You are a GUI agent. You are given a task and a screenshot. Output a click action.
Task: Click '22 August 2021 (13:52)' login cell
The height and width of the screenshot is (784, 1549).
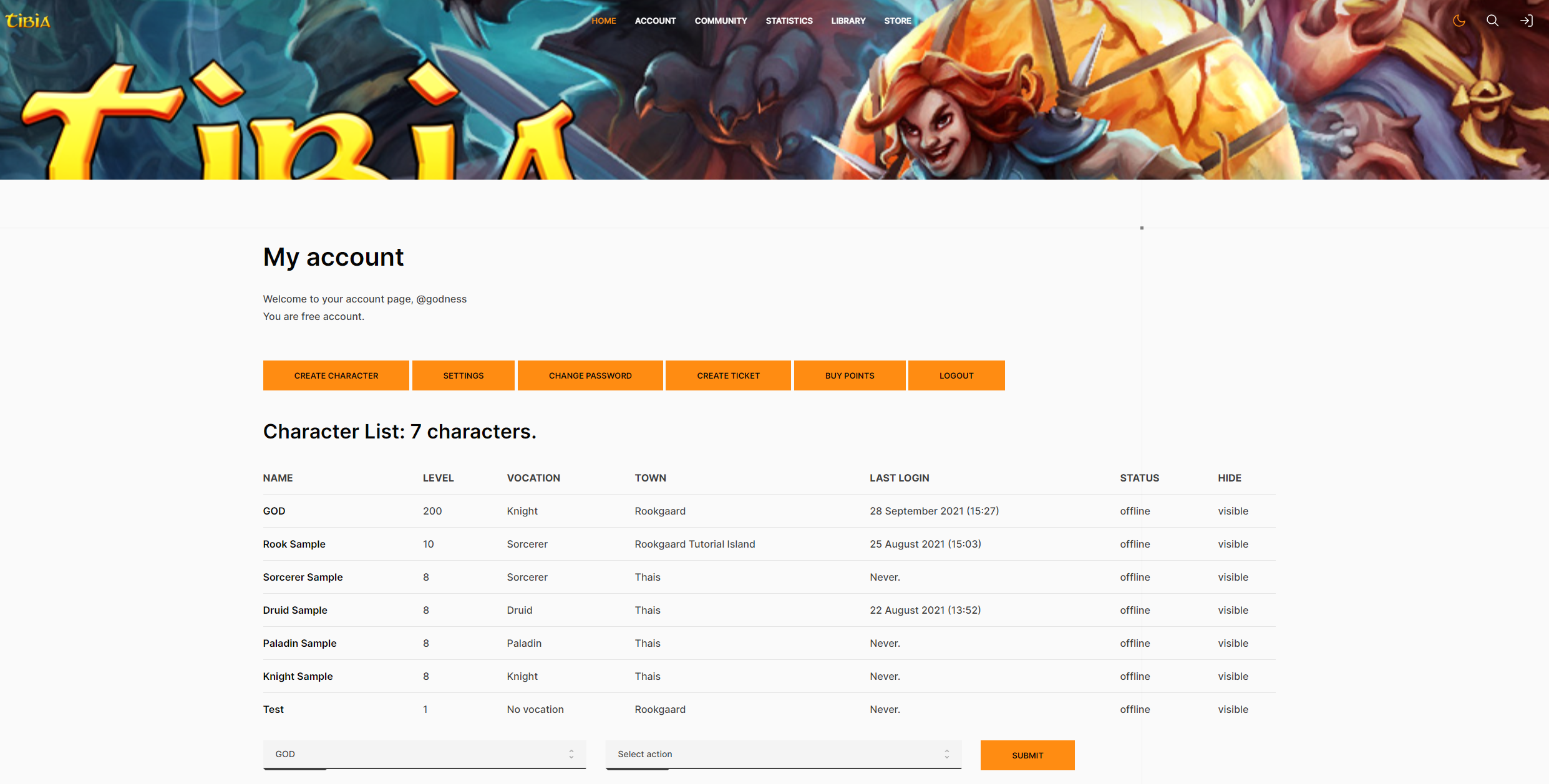pyautogui.click(x=926, y=610)
